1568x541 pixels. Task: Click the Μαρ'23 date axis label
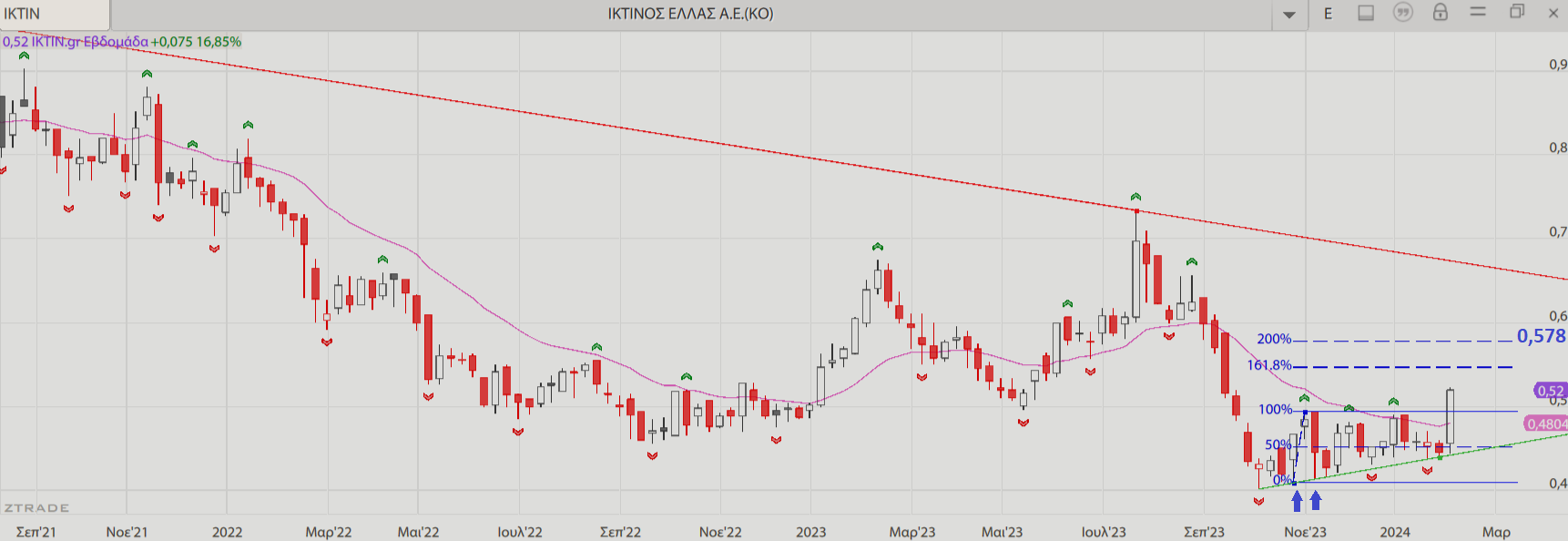(x=912, y=532)
